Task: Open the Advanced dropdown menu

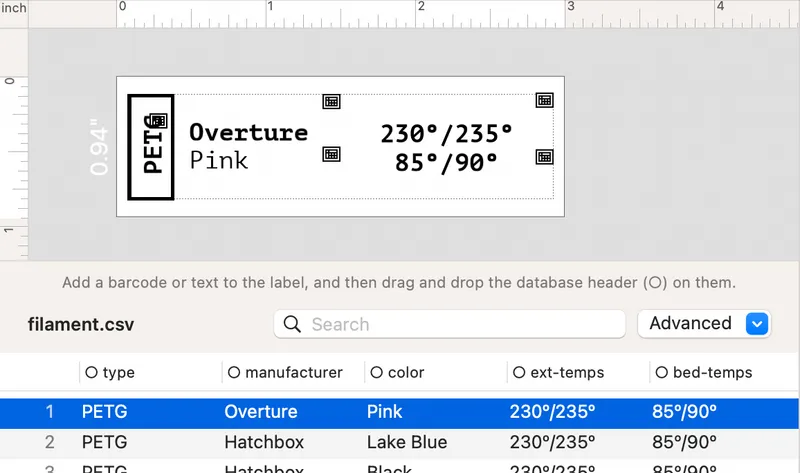Action: click(704, 323)
